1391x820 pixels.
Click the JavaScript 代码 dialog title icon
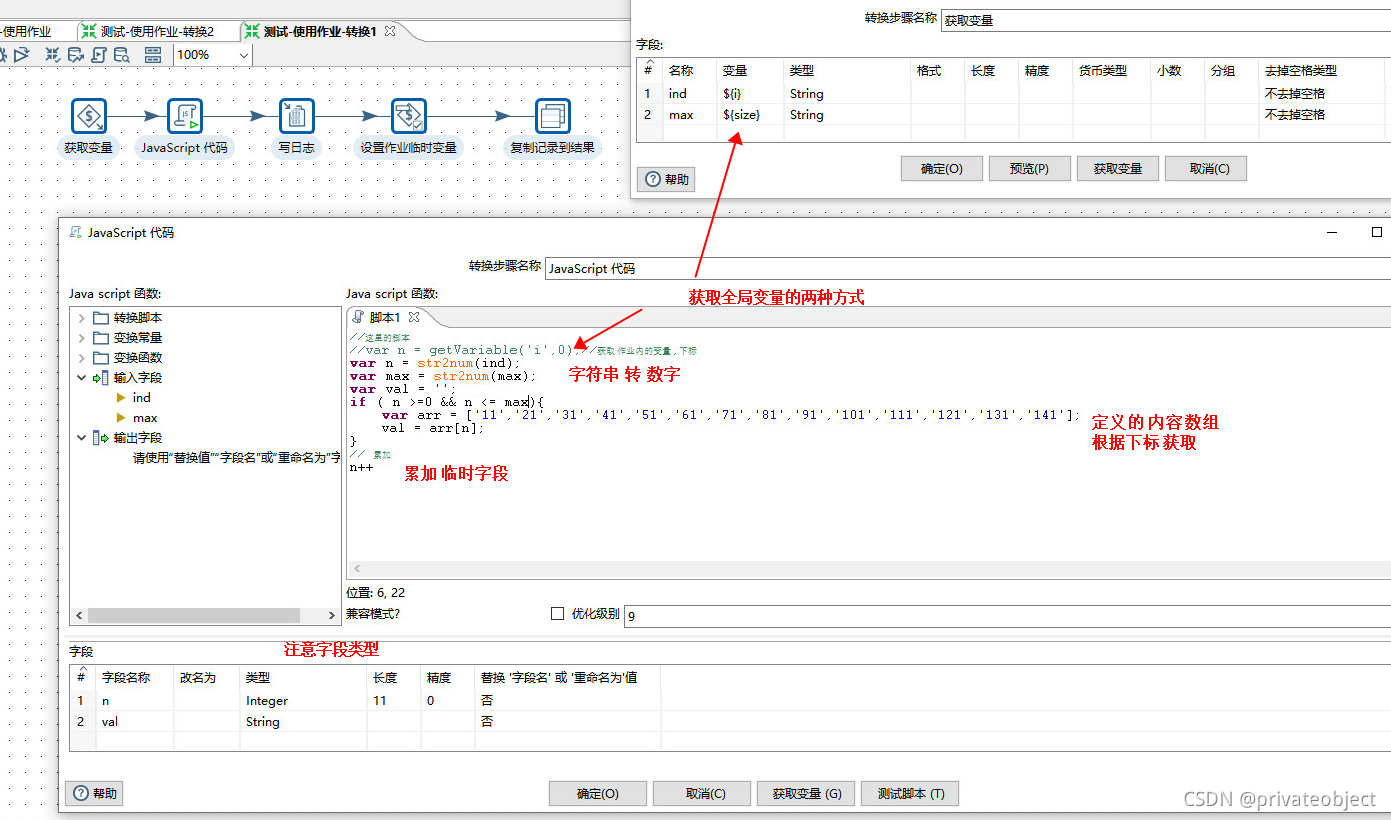pos(75,232)
